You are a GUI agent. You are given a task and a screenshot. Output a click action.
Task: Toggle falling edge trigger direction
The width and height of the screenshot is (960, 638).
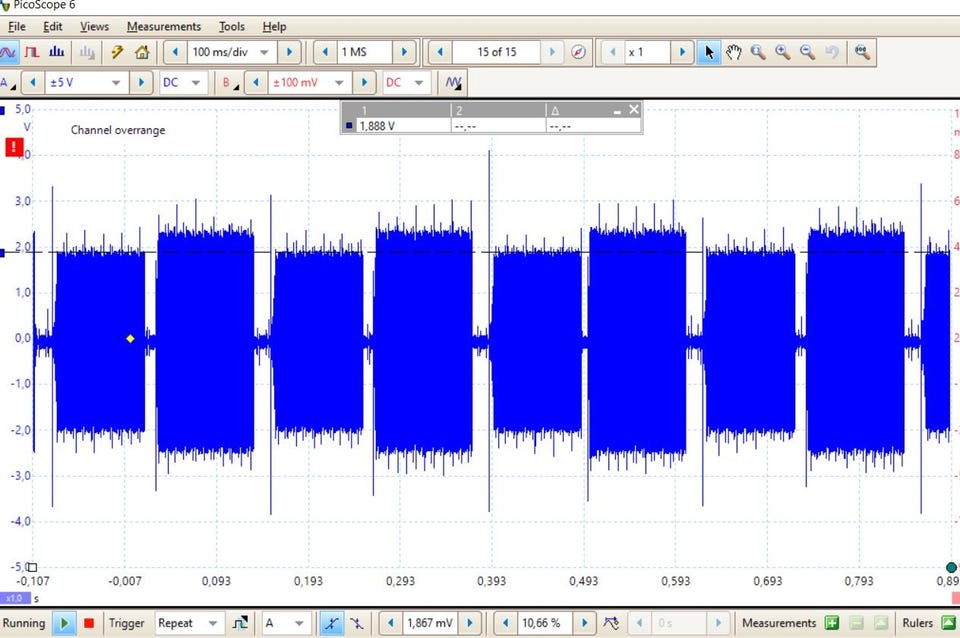pos(355,623)
